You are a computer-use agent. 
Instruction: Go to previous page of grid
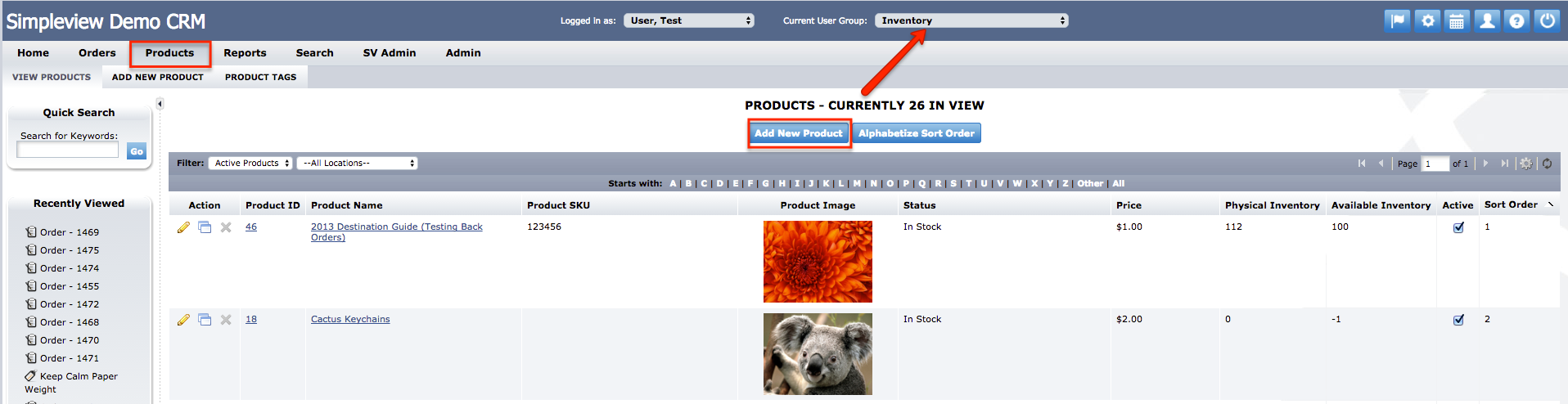pos(1381,164)
